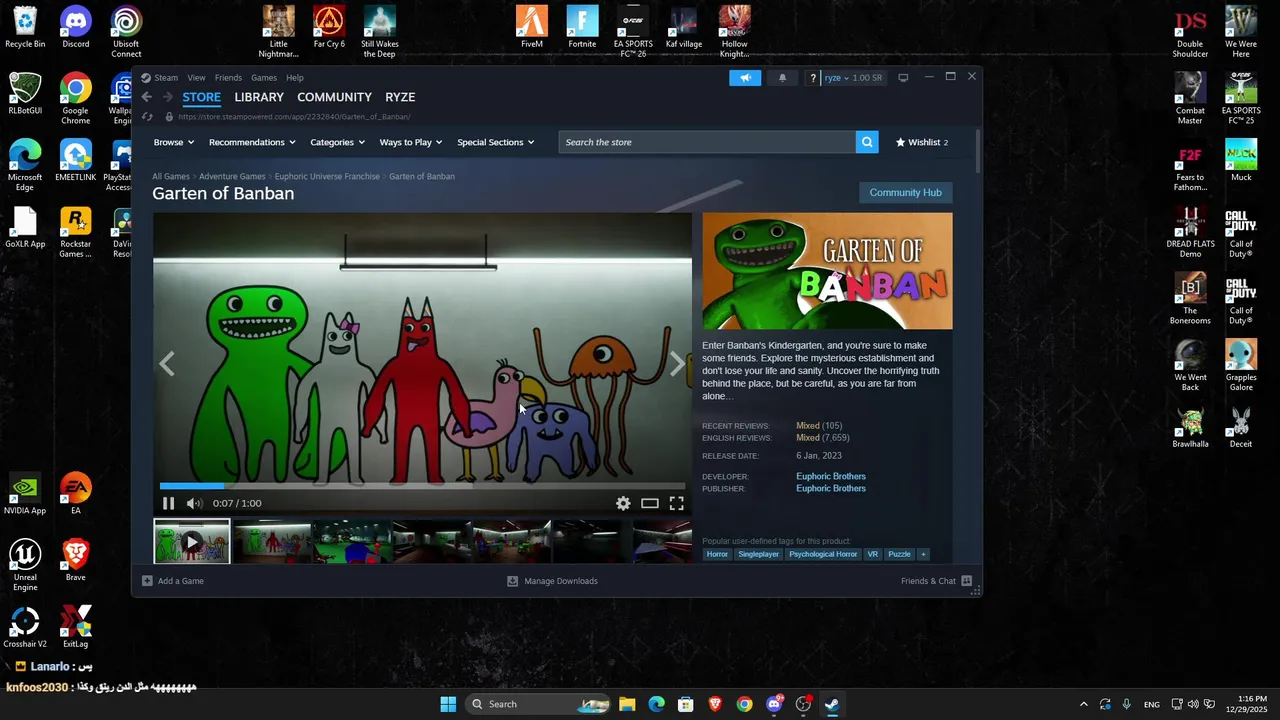Image resolution: width=1280 pixels, height=720 pixels.
Task: Show previous media with left arrow
Action: pos(167,364)
